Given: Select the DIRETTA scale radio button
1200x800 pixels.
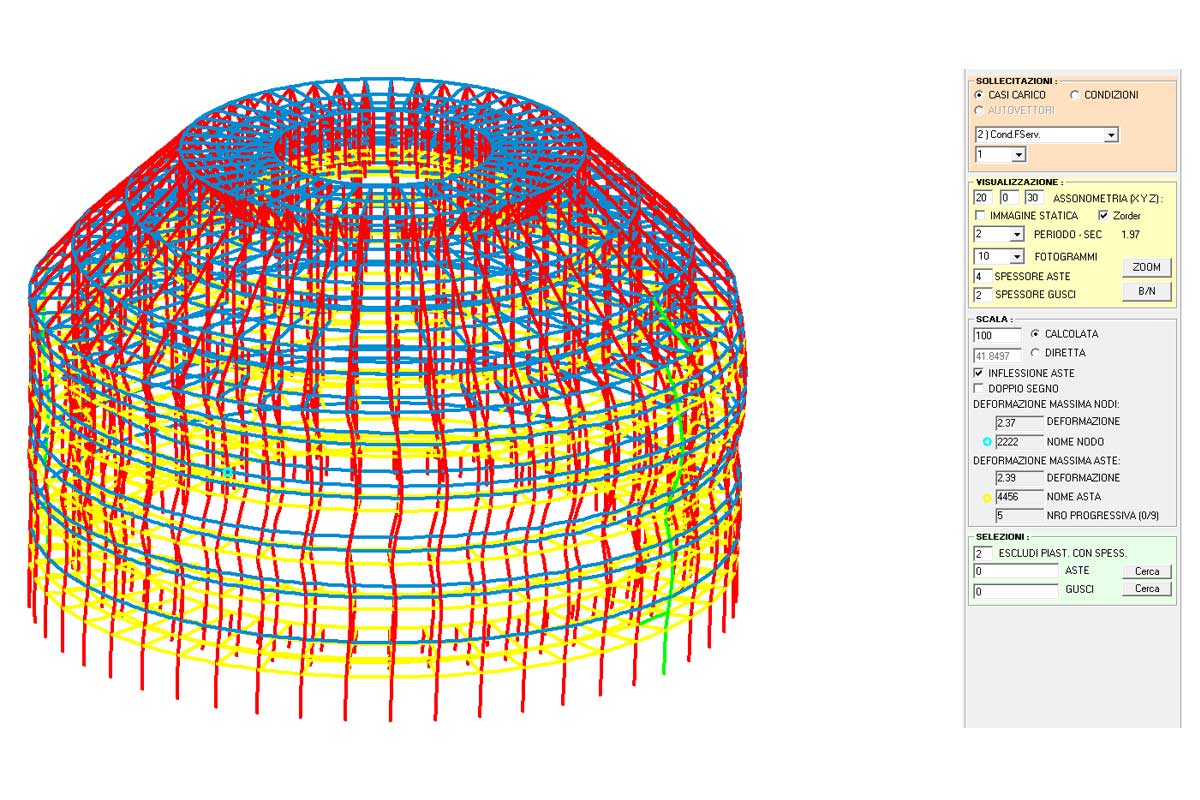Looking at the screenshot, I should point(1035,353).
